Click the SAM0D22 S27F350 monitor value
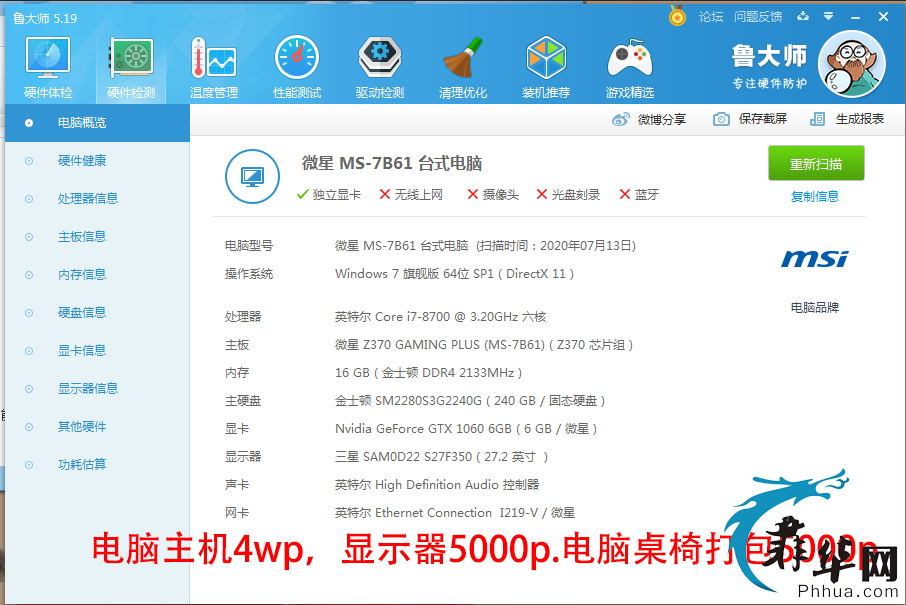 441,456
